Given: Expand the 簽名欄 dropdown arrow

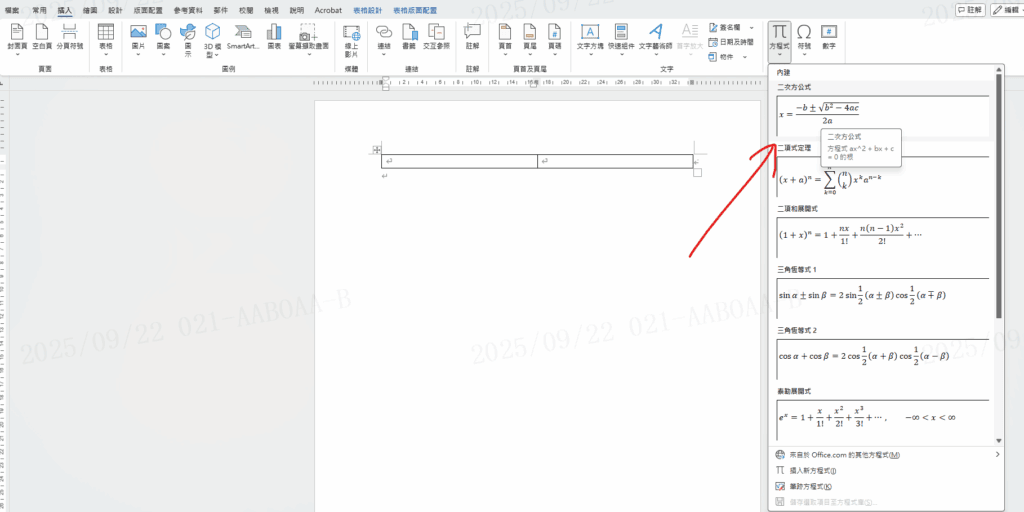Looking at the screenshot, I should 750,29.
